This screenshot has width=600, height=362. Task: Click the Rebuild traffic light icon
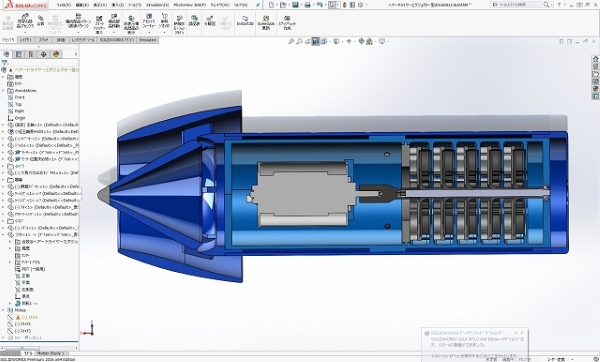point(345,5)
